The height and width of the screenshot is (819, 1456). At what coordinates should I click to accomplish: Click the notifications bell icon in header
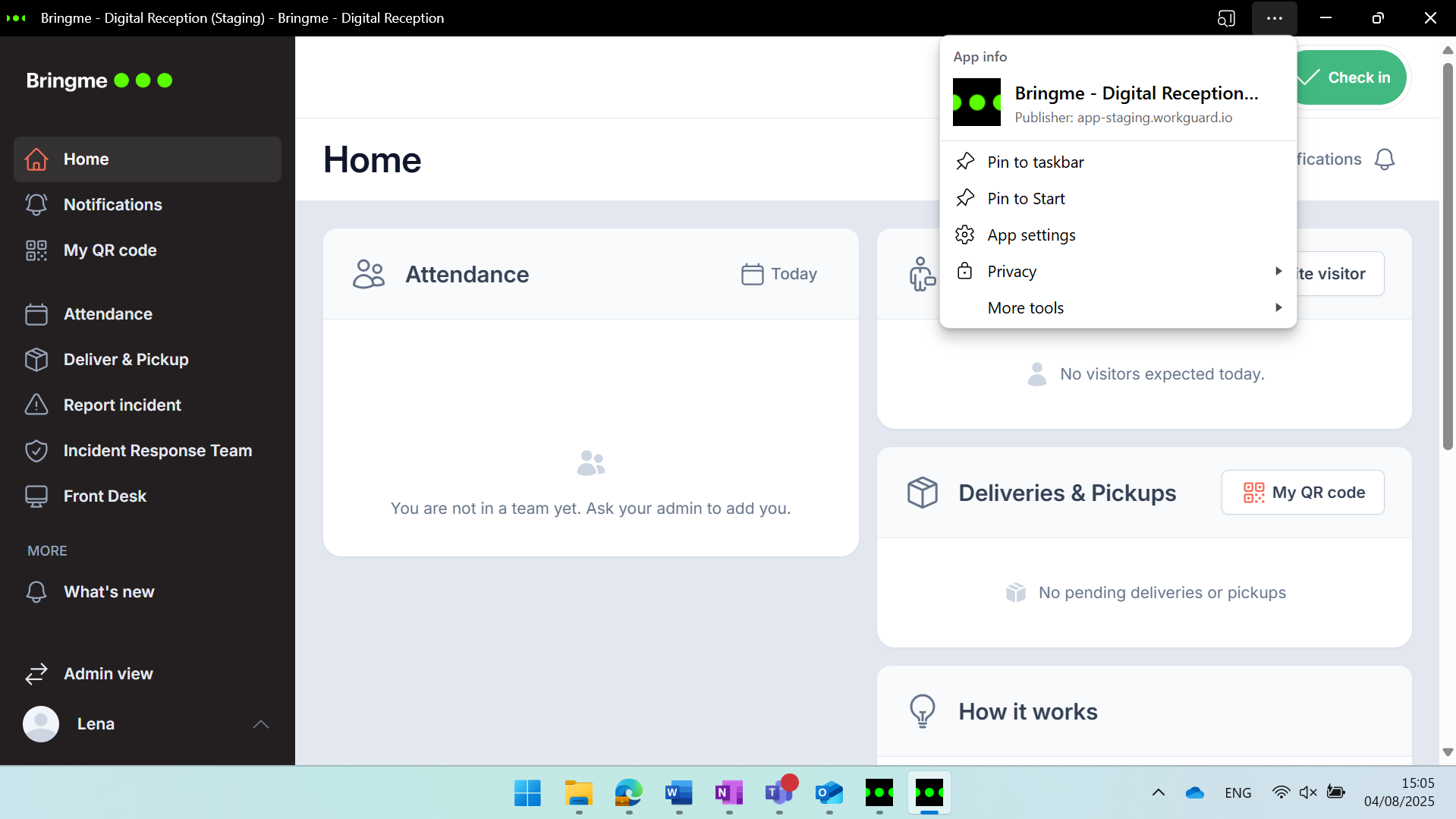click(x=1384, y=159)
